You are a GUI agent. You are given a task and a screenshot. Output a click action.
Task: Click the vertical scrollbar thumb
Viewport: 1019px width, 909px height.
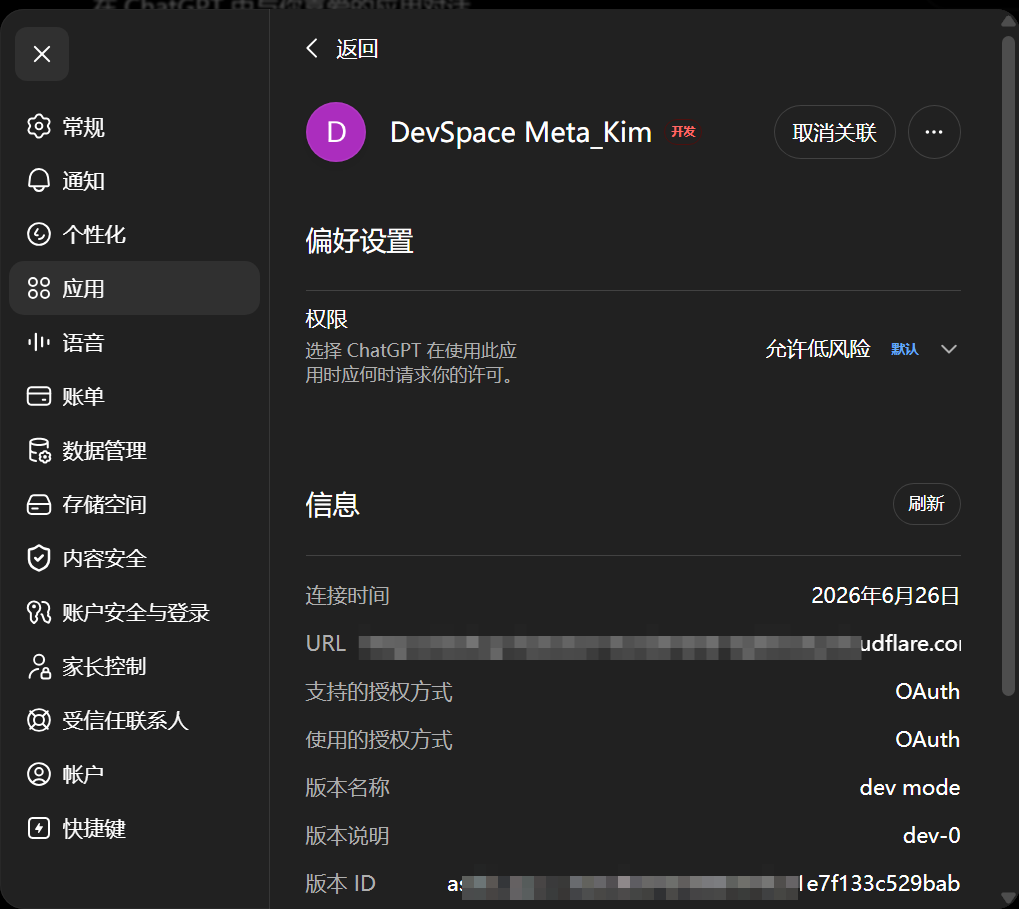click(1008, 366)
